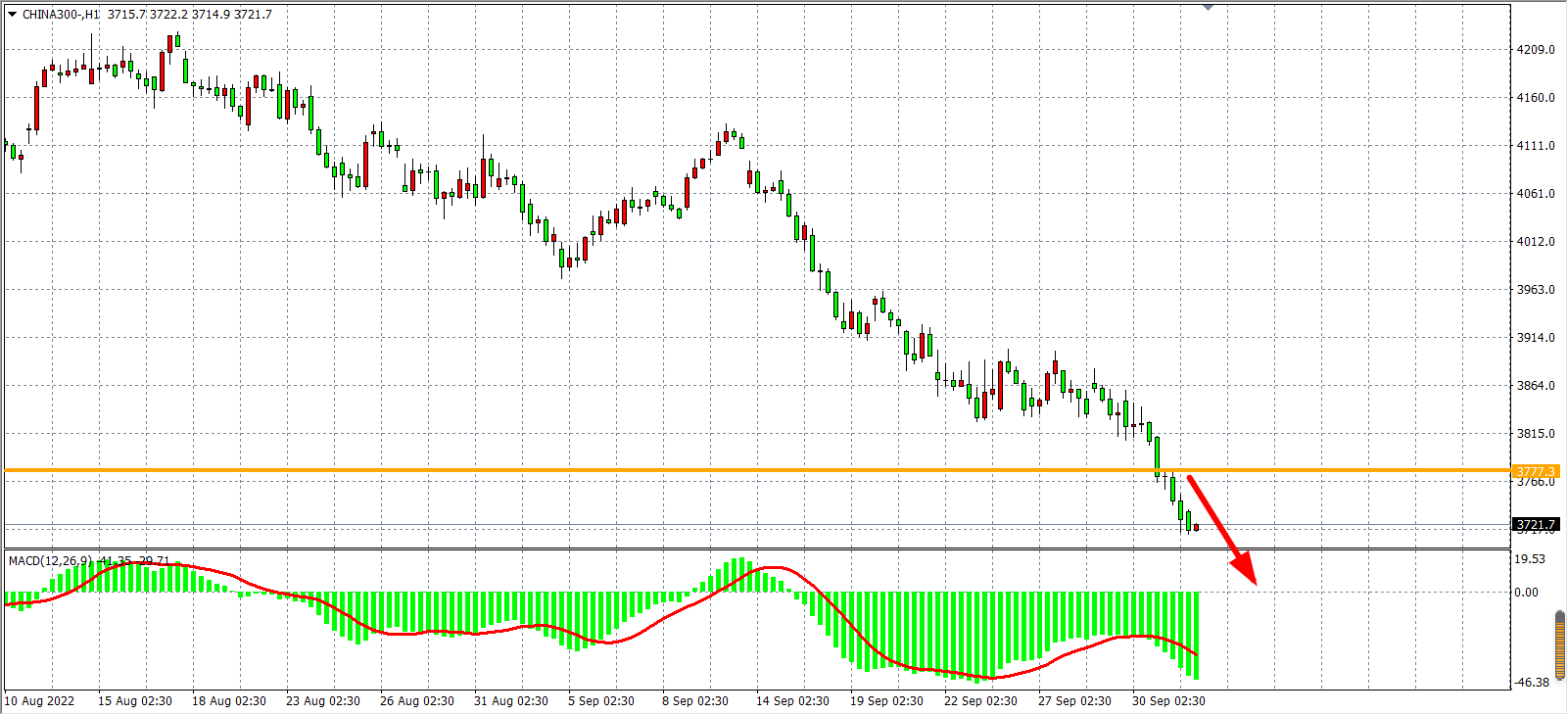Click the 10 Aug 2022 date label
1568x715 pixels.
39,701
